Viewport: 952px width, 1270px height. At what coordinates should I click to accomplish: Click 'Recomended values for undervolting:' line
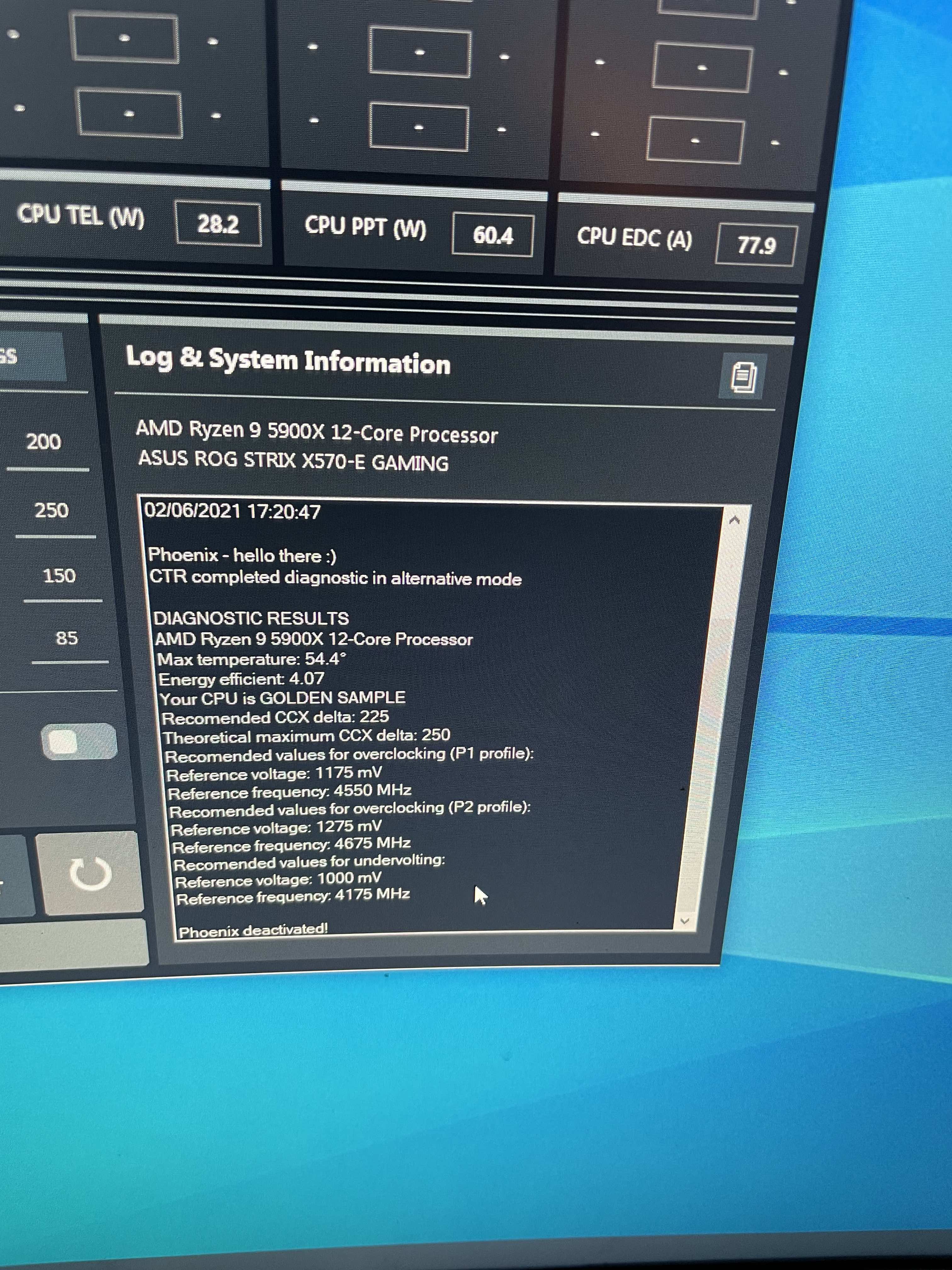coord(310,862)
